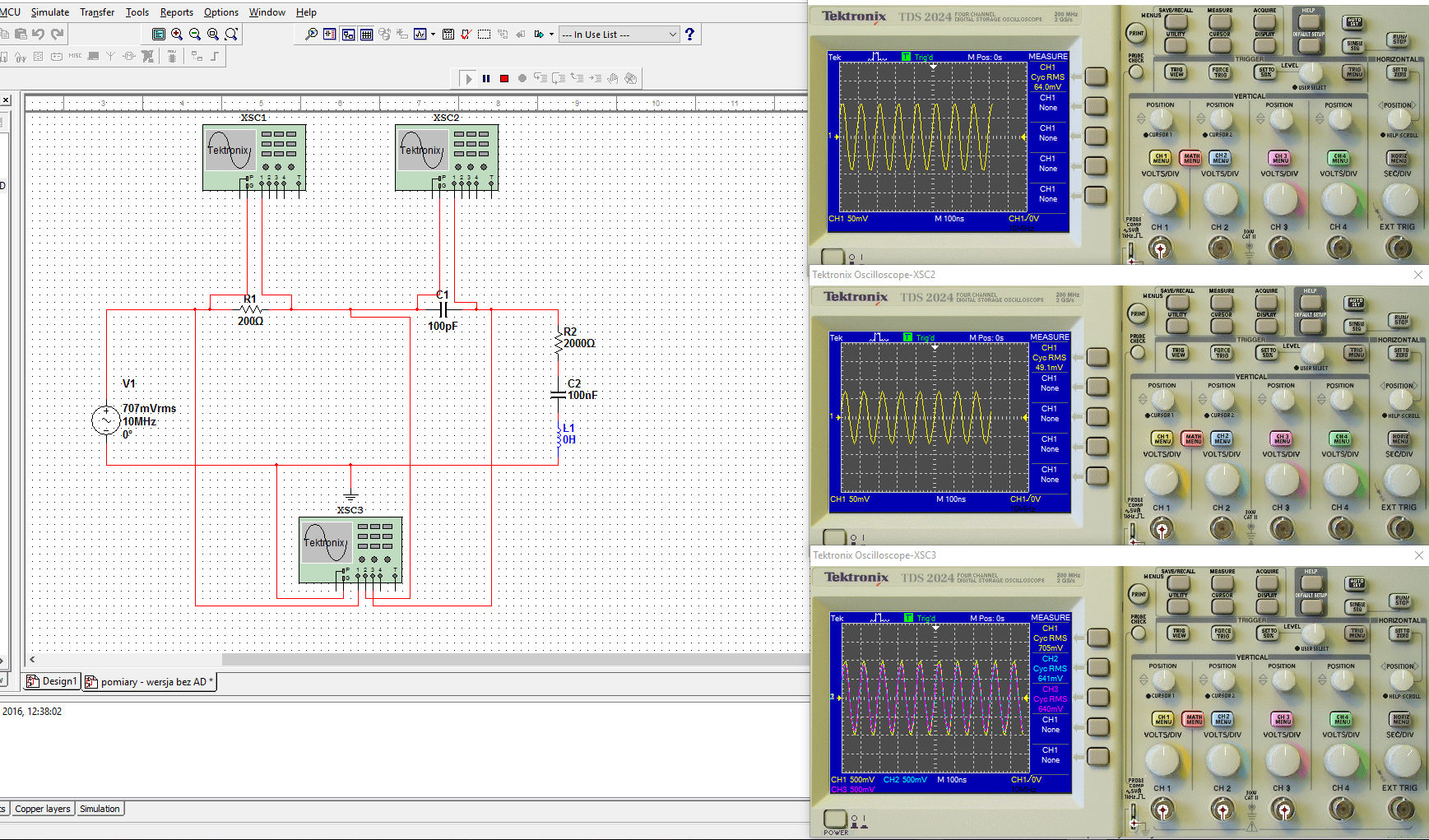The image size is (1429, 840).
Task: Toggle CH1 MENU on the XSC2 oscilloscope
Action: point(1162,439)
